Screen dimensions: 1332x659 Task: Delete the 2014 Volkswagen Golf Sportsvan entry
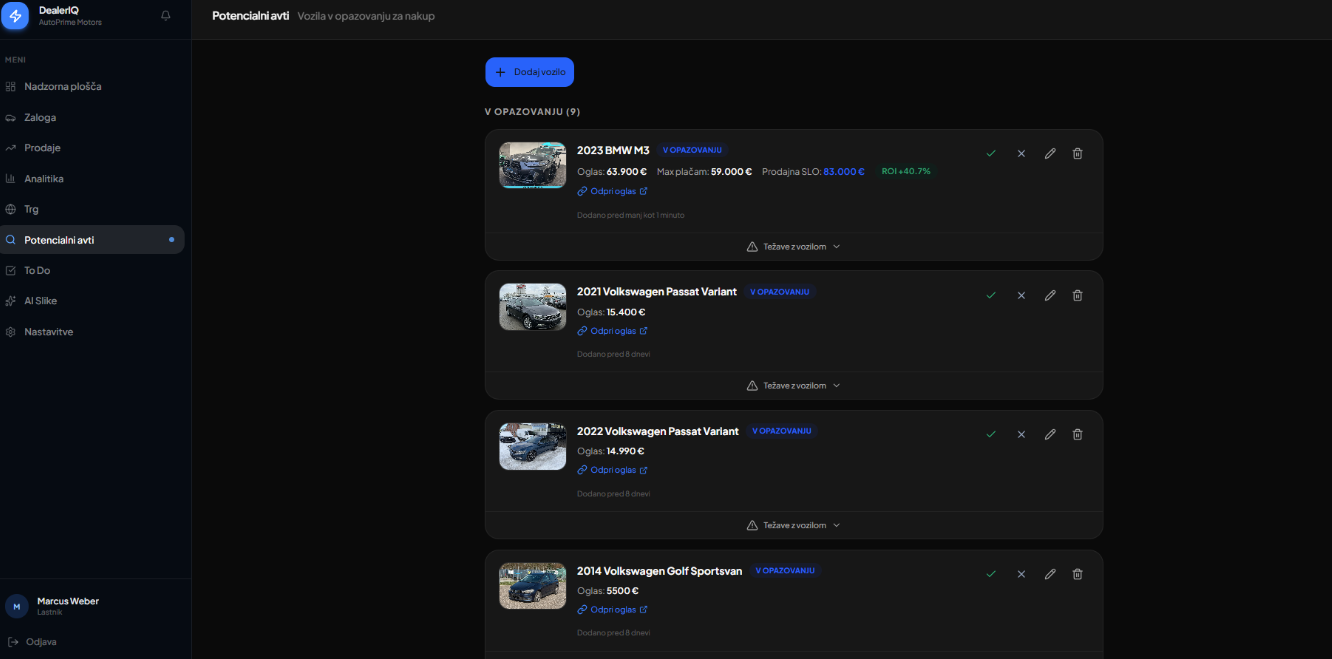pos(1077,574)
